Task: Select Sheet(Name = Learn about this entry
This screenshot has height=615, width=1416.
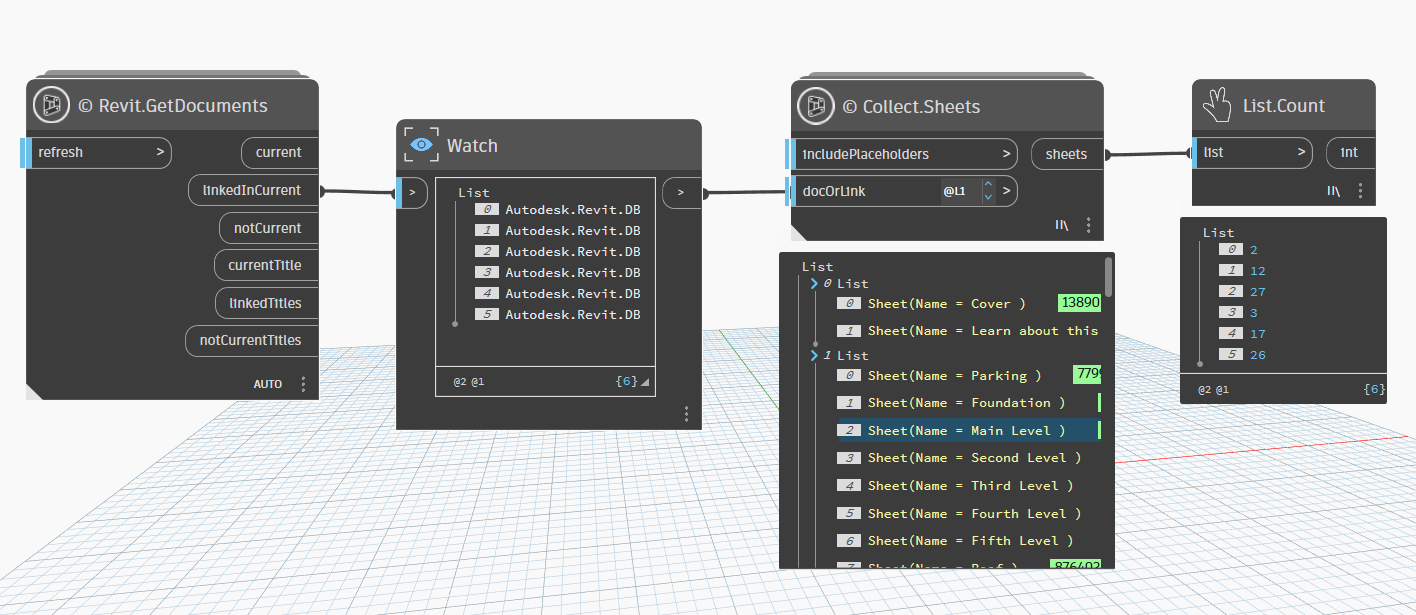Action: tap(983, 330)
